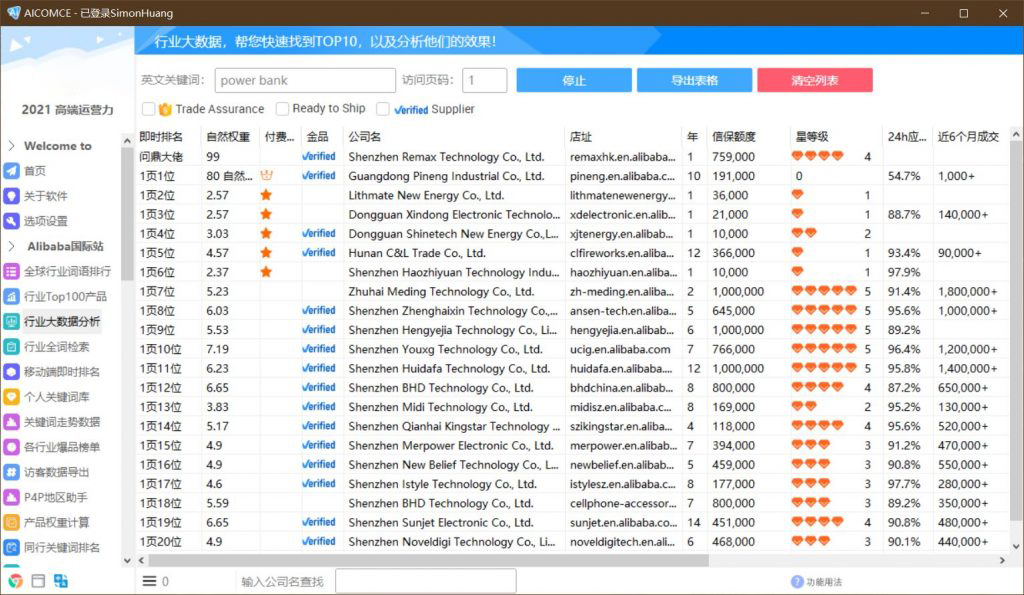The width and height of the screenshot is (1024, 595).
Task: Open 全球行业词语排行 list icon
Action: [x=11, y=271]
